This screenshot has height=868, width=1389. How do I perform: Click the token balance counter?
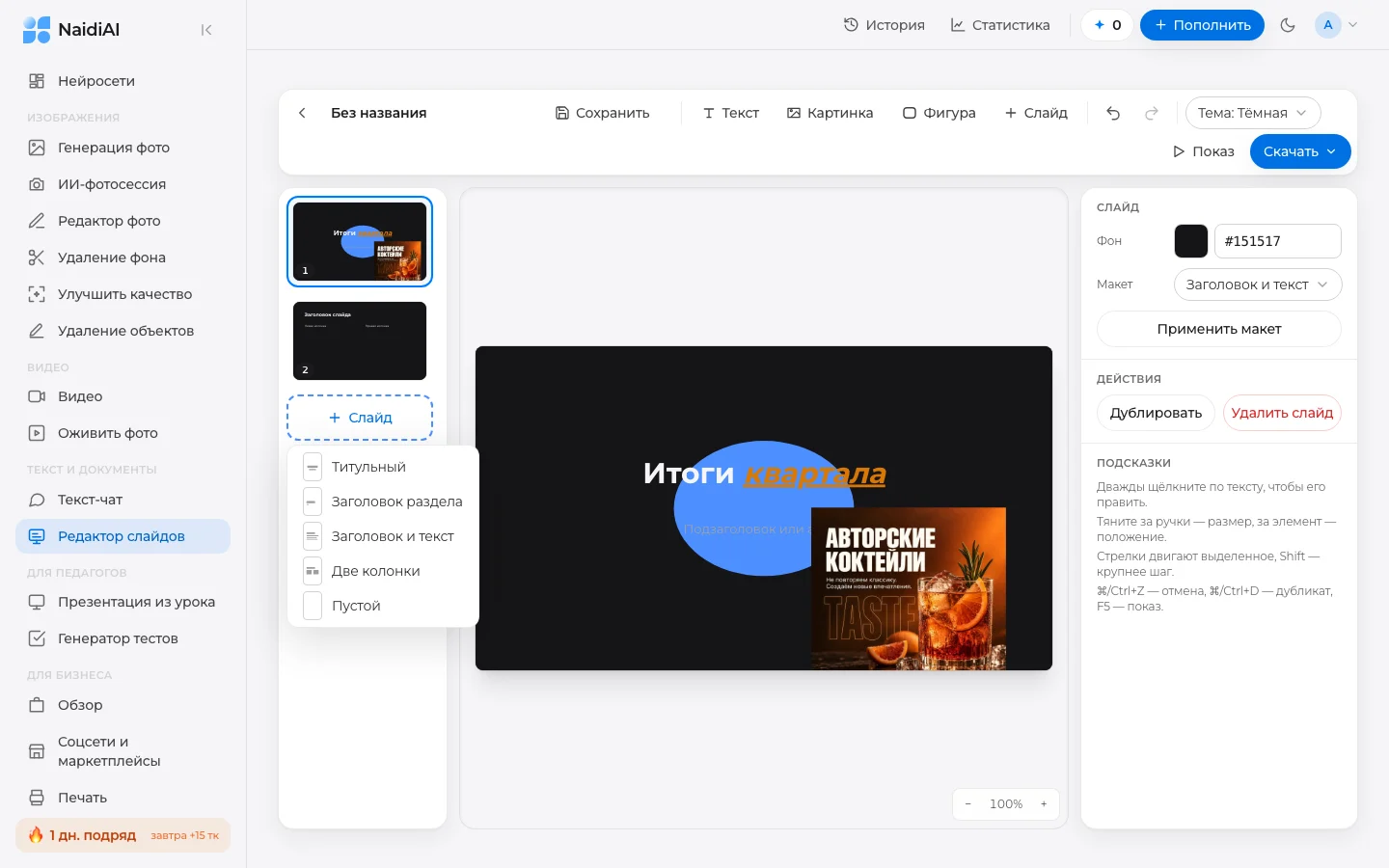coord(1107,25)
